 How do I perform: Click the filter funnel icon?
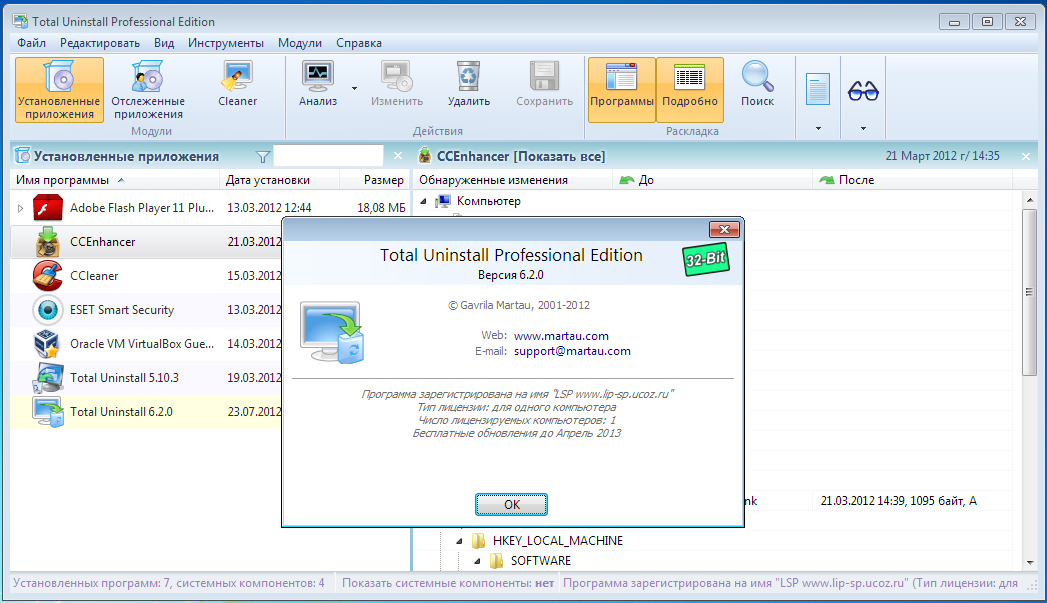click(x=263, y=156)
